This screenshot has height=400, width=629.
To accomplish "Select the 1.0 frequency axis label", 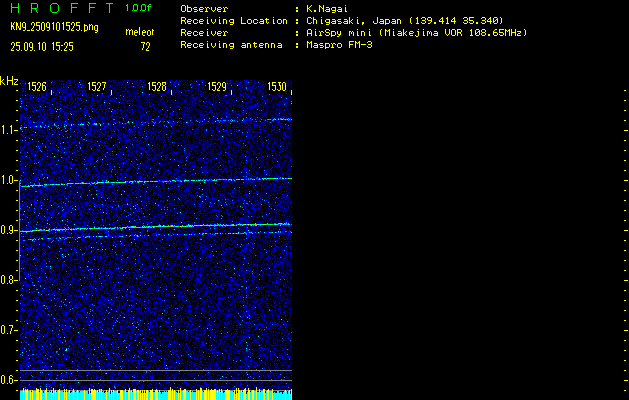I will 7,181.
